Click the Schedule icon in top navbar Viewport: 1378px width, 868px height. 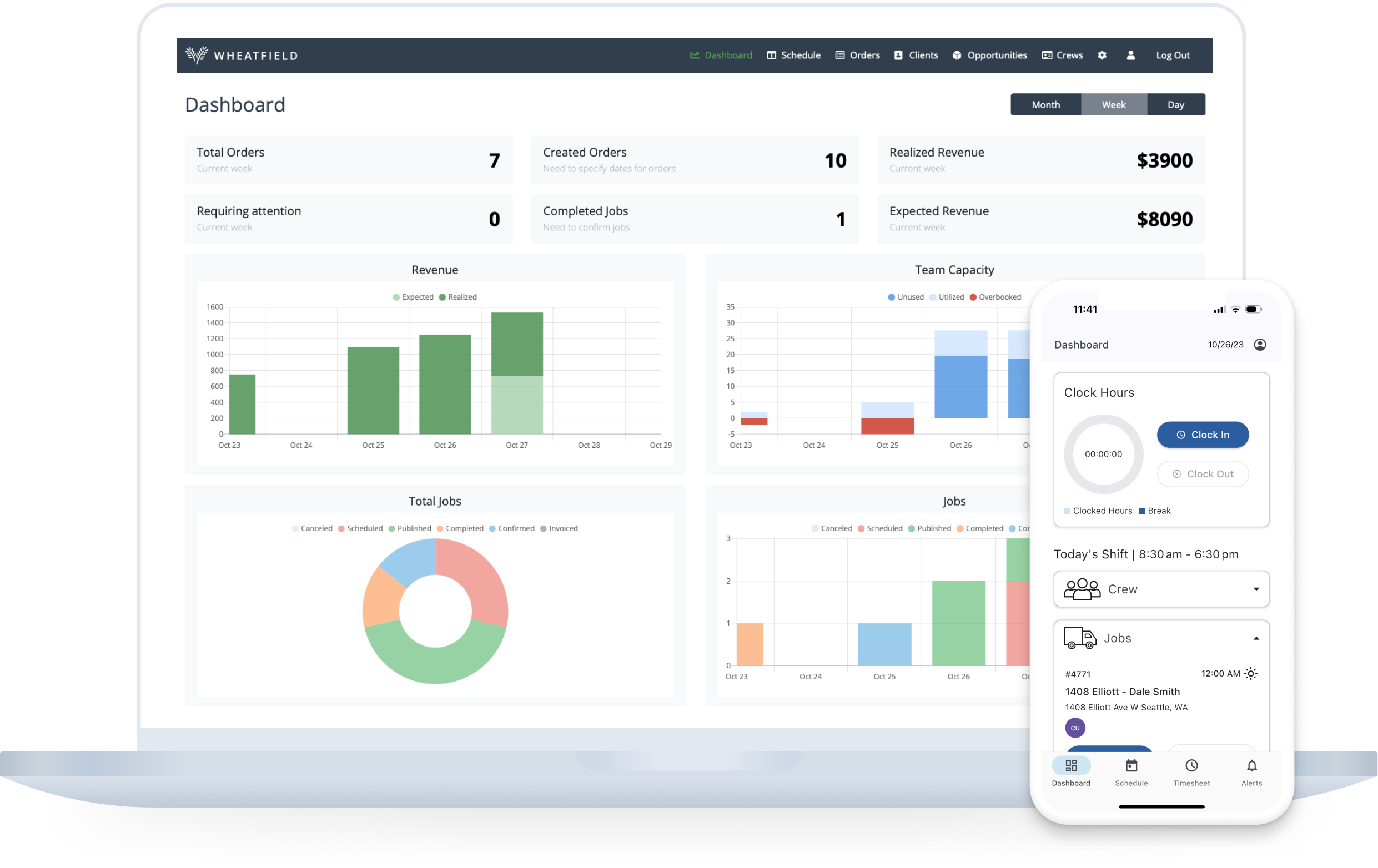point(771,55)
